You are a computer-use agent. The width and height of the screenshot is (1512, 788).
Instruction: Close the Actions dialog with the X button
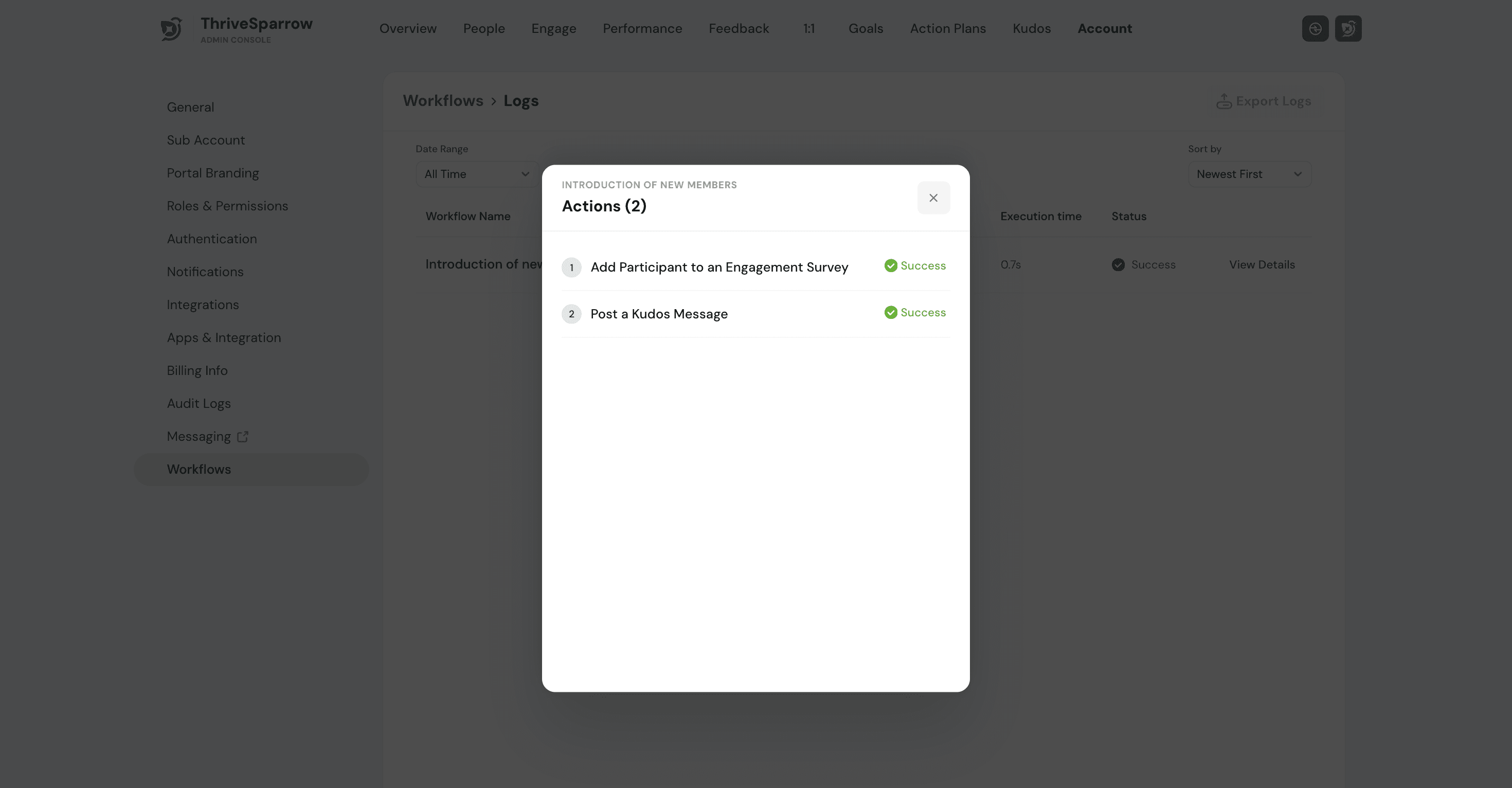point(933,198)
